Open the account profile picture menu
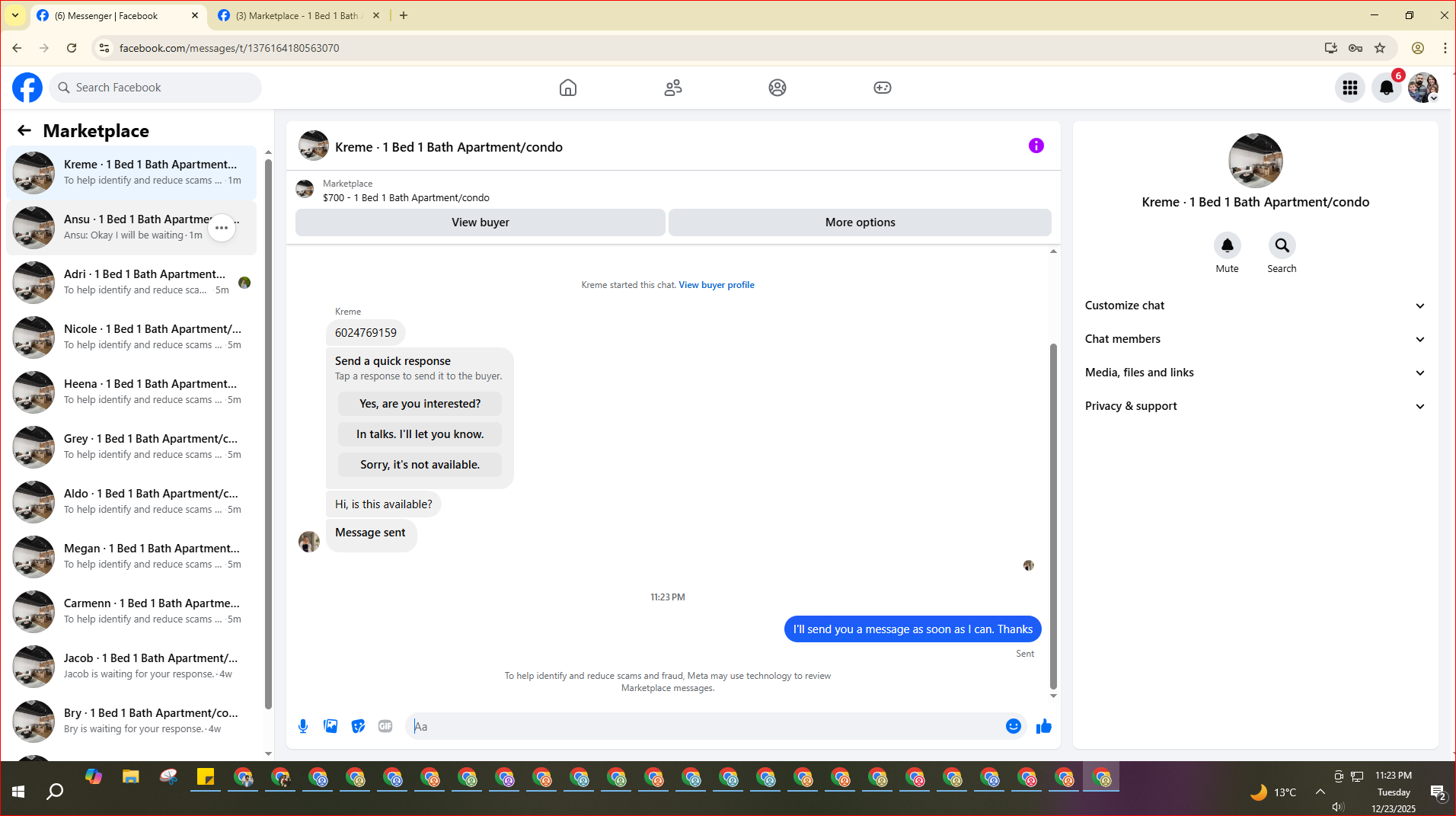Image resolution: width=1456 pixels, height=816 pixels. (1423, 88)
